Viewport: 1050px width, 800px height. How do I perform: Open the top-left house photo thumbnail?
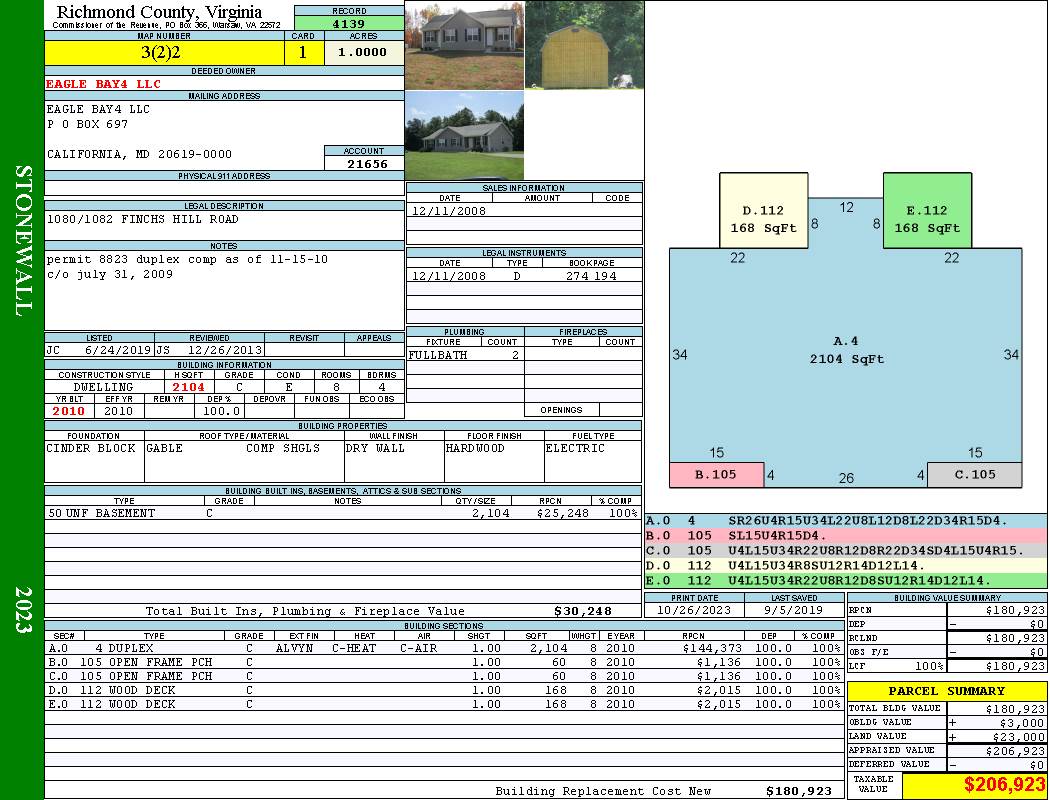coord(464,46)
